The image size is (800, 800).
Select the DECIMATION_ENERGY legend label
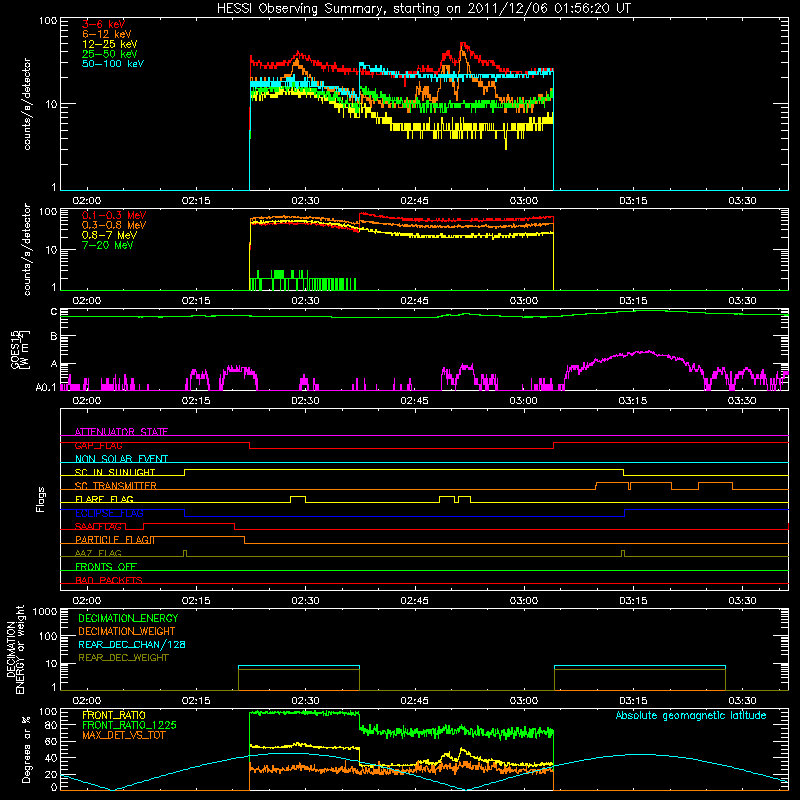(x=128, y=618)
